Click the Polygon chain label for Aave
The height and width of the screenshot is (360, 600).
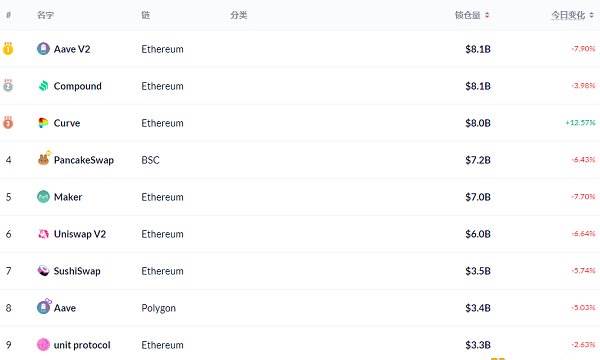[158, 308]
